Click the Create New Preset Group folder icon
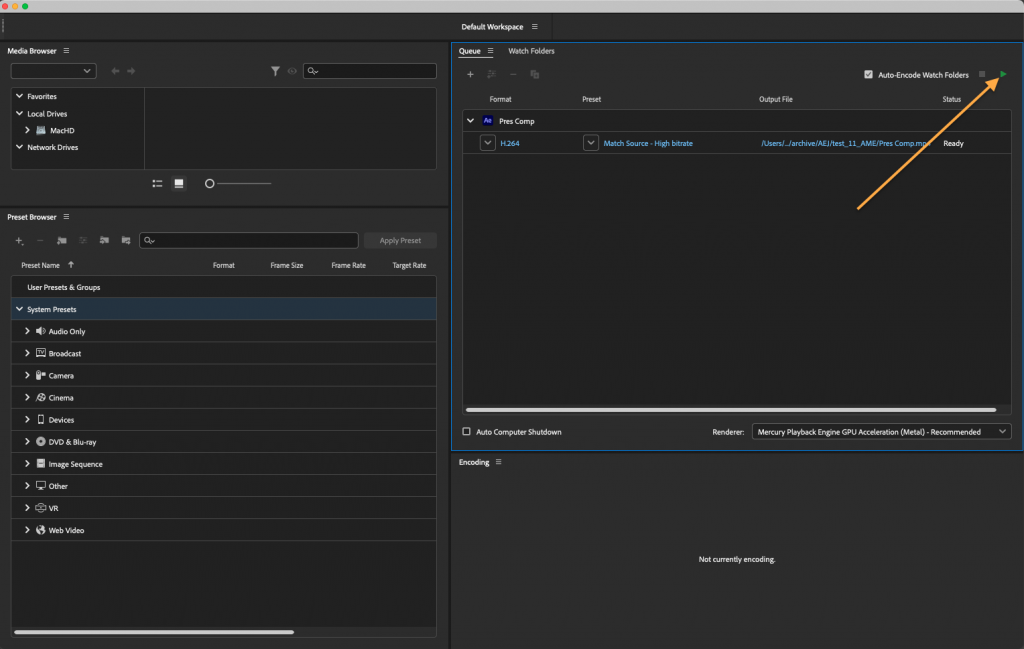 (x=60, y=240)
